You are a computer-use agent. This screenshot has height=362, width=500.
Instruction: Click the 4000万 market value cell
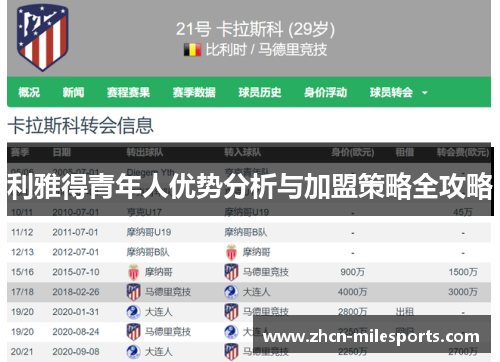click(353, 292)
